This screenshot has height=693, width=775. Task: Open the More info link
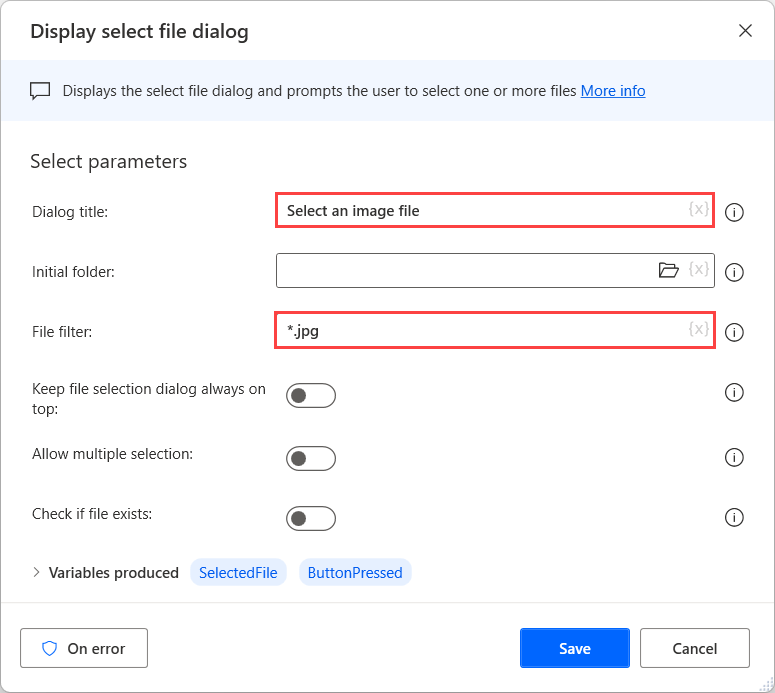(x=613, y=91)
